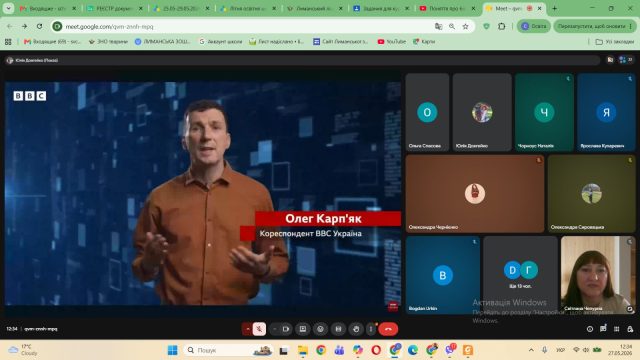Open the ЗНО тварини bookmark
640x360 pixels.
pos(108,41)
